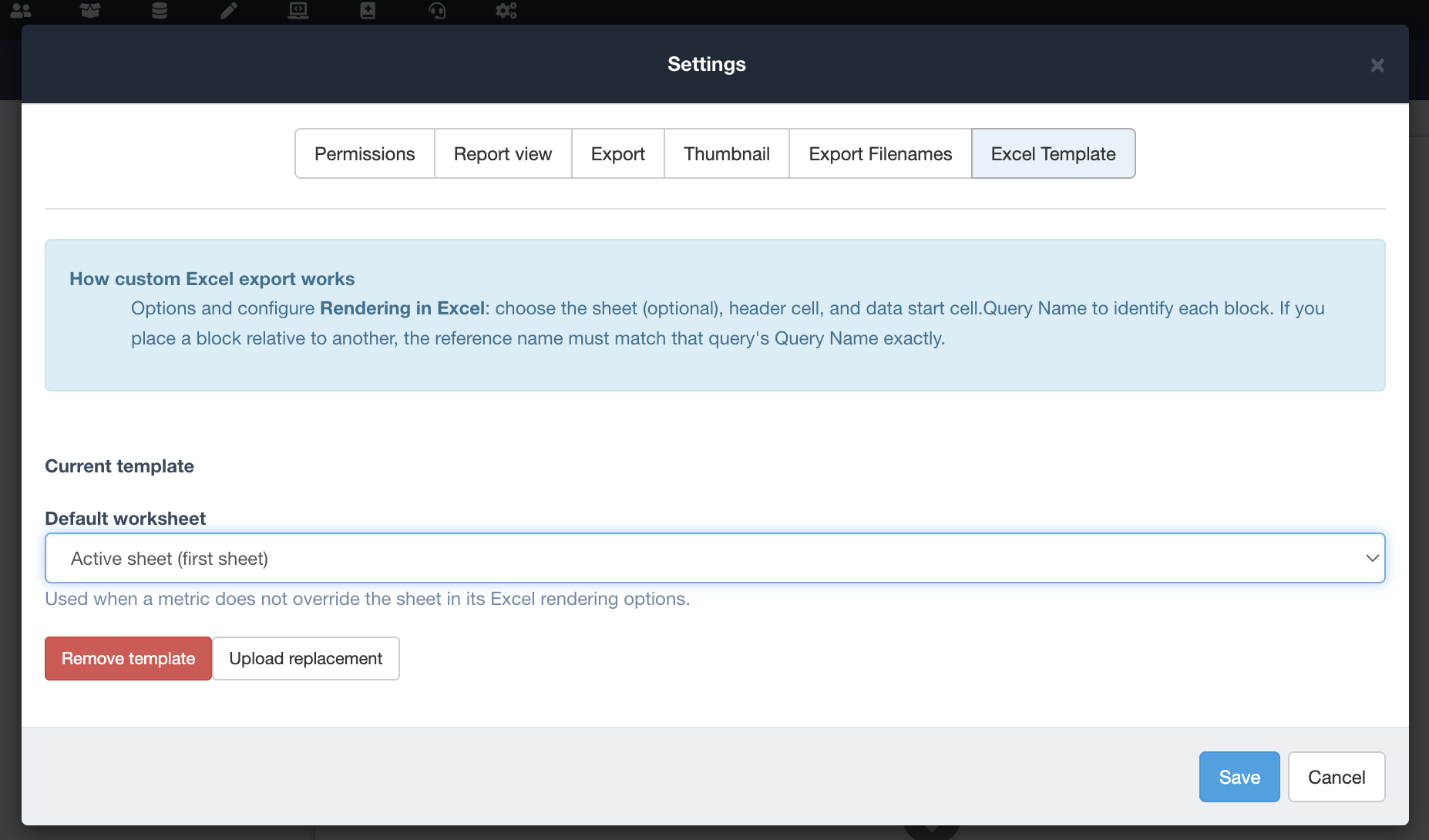
Task: Click the users group icon in top bar
Action: tap(21, 11)
